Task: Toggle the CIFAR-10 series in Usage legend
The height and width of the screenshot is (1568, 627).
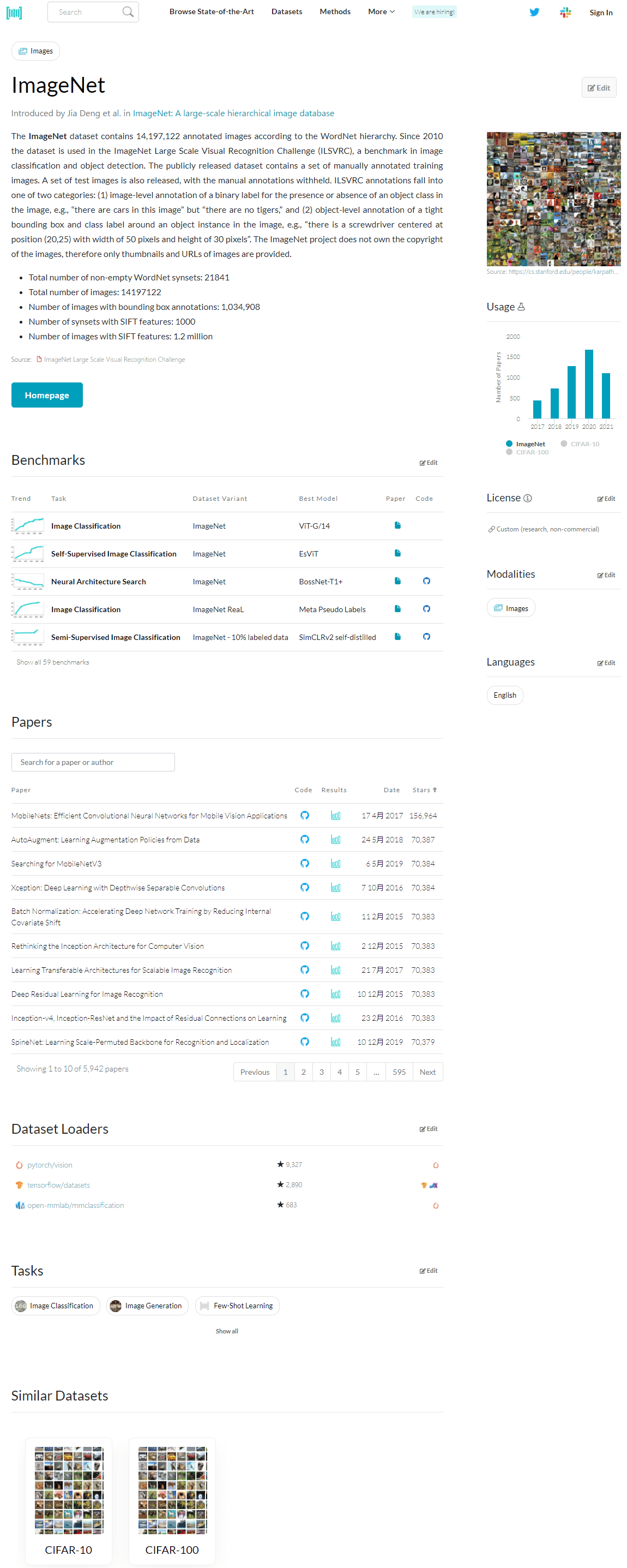Action: pyautogui.click(x=580, y=444)
